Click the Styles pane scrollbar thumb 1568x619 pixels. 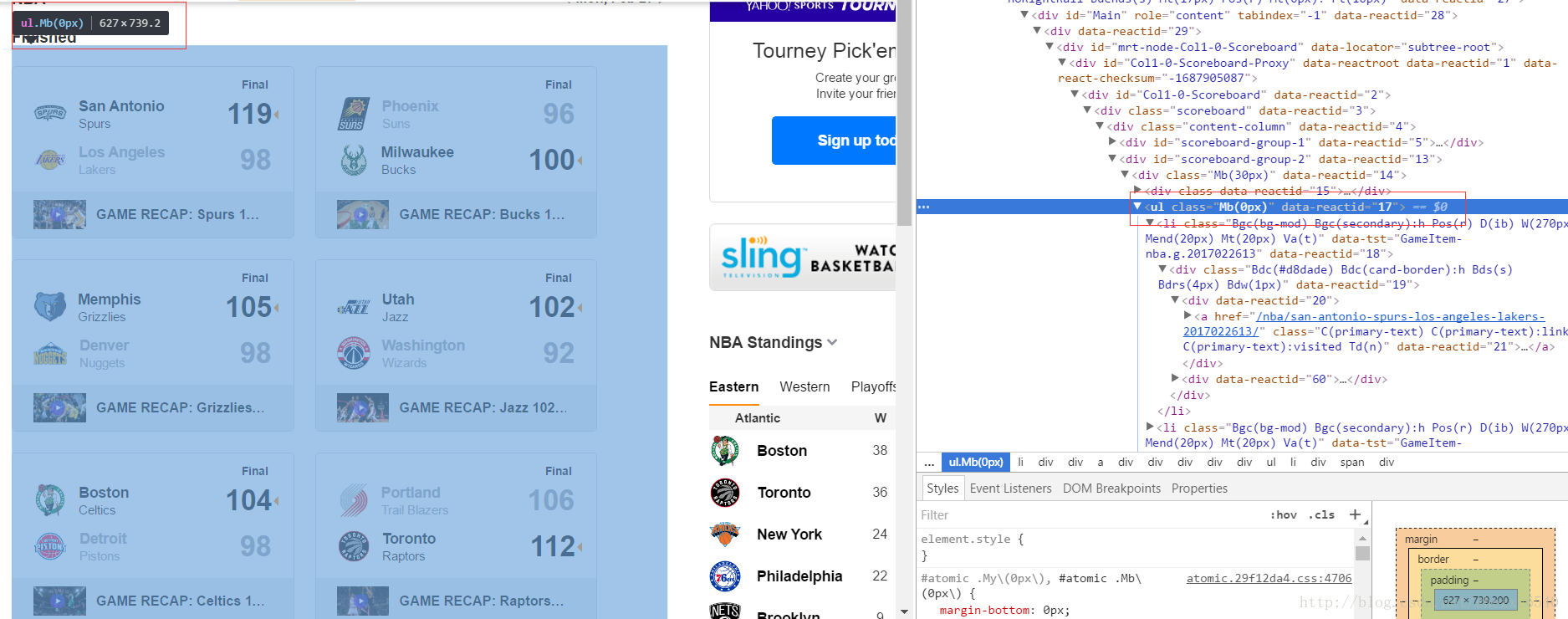click(1362, 553)
